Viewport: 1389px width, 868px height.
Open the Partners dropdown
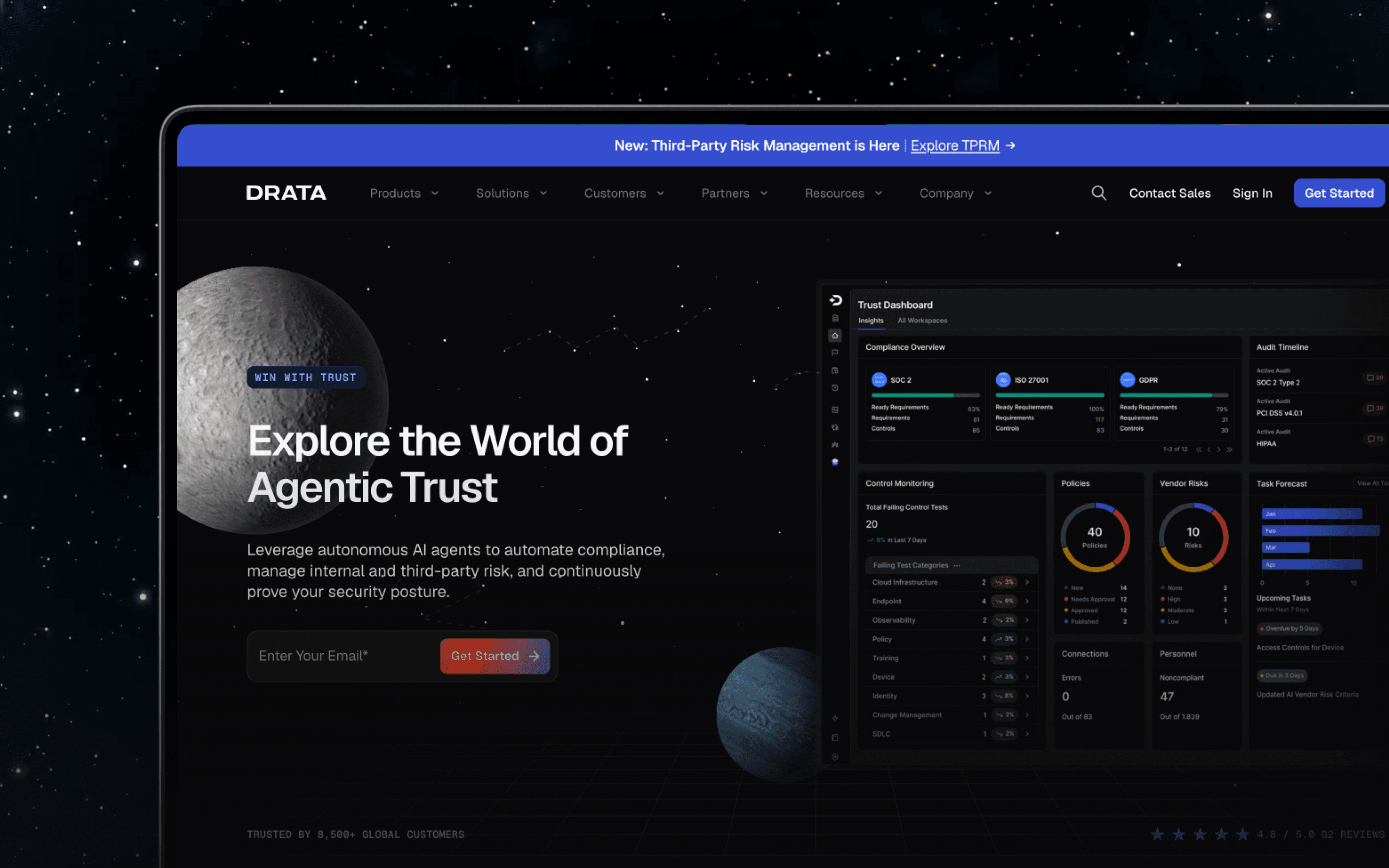[x=734, y=193]
